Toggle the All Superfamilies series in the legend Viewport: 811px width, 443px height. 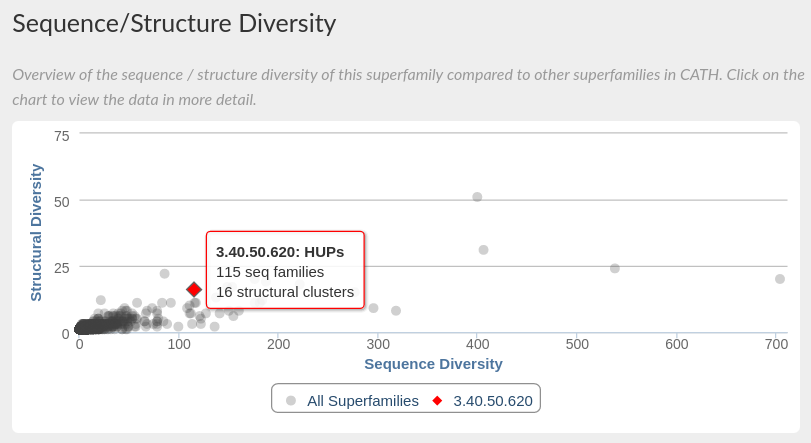click(x=362, y=400)
